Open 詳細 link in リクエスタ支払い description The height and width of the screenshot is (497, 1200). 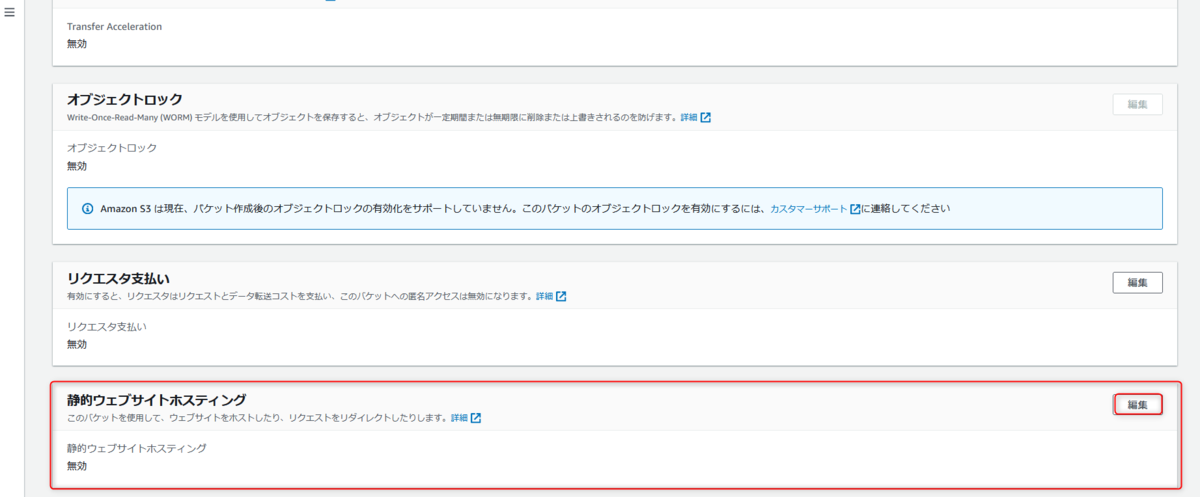coord(544,297)
